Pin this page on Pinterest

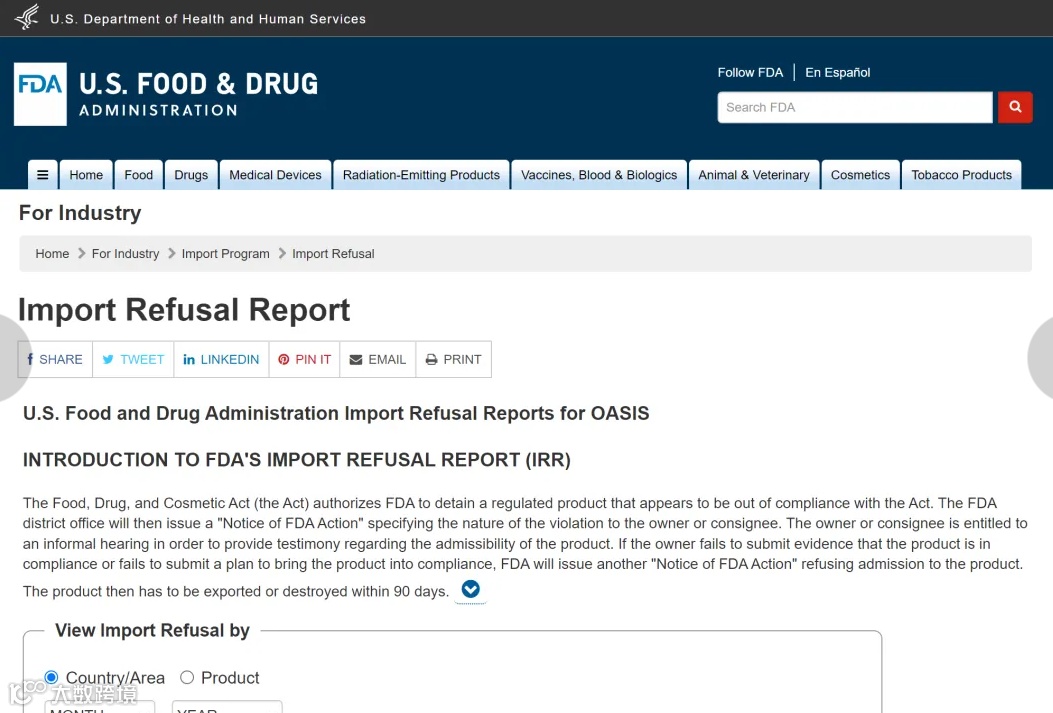click(x=304, y=359)
